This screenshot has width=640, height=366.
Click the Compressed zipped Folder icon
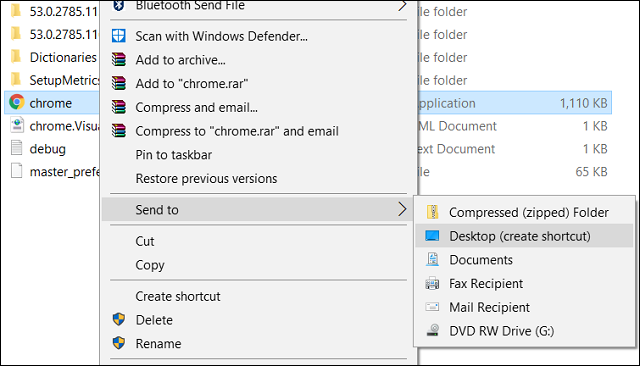pyautogui.click(x=432, y=212)
